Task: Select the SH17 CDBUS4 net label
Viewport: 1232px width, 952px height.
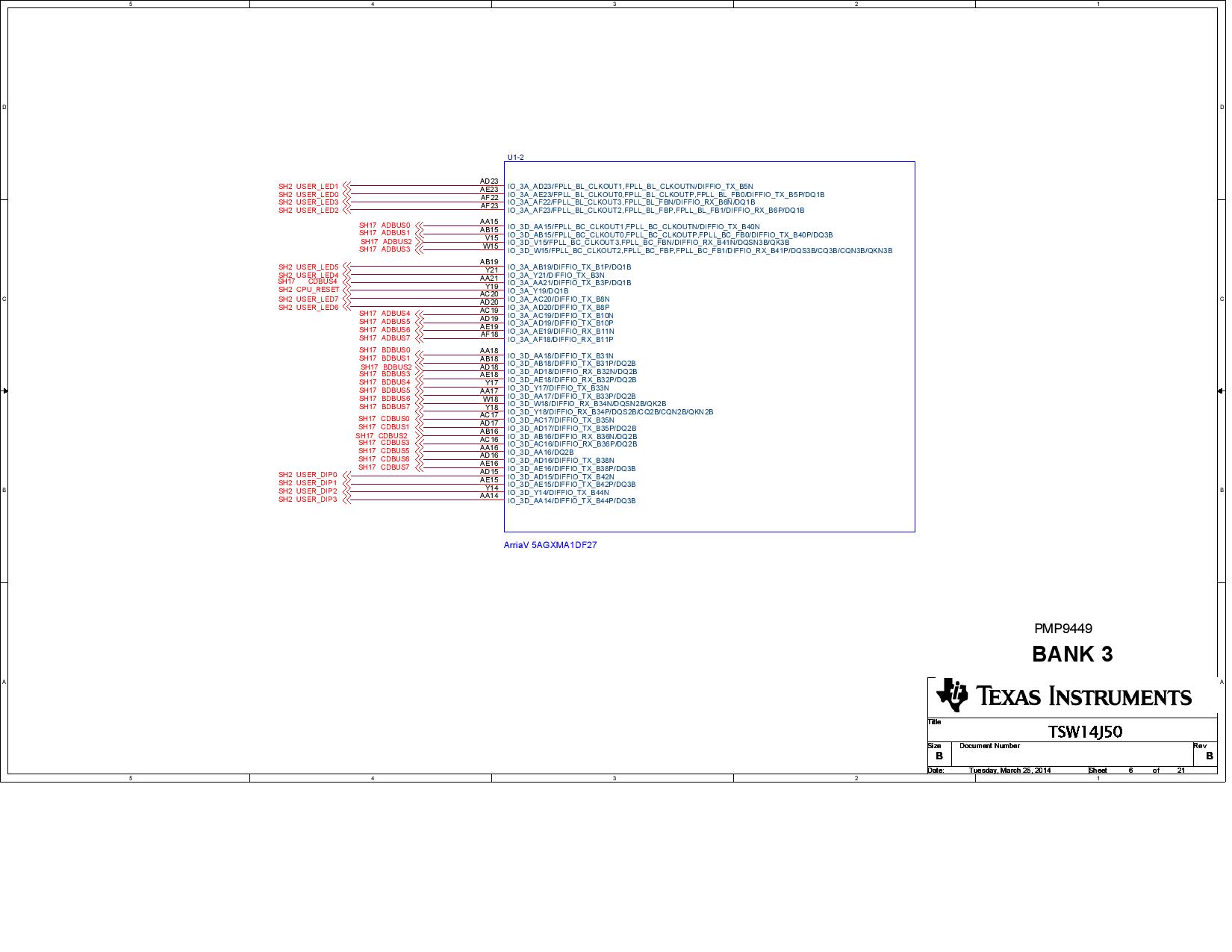Action: [x=308, y=282]
